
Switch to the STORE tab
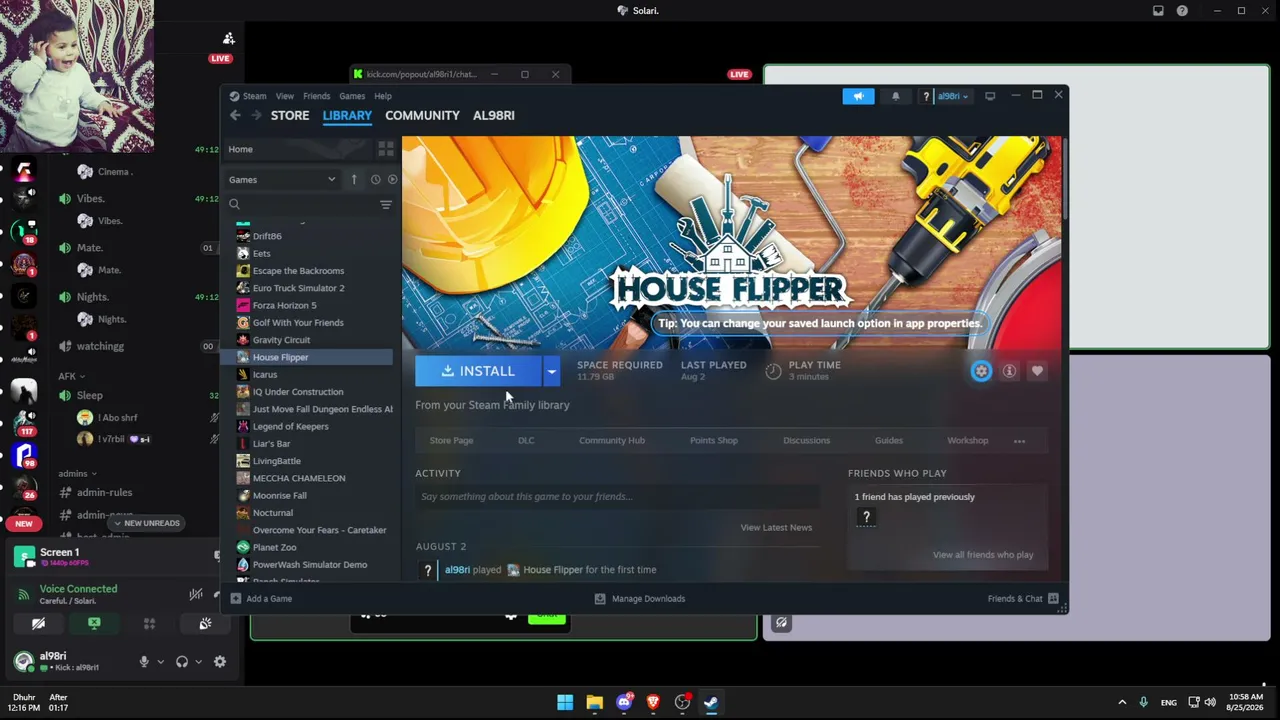tap(290, 115)
